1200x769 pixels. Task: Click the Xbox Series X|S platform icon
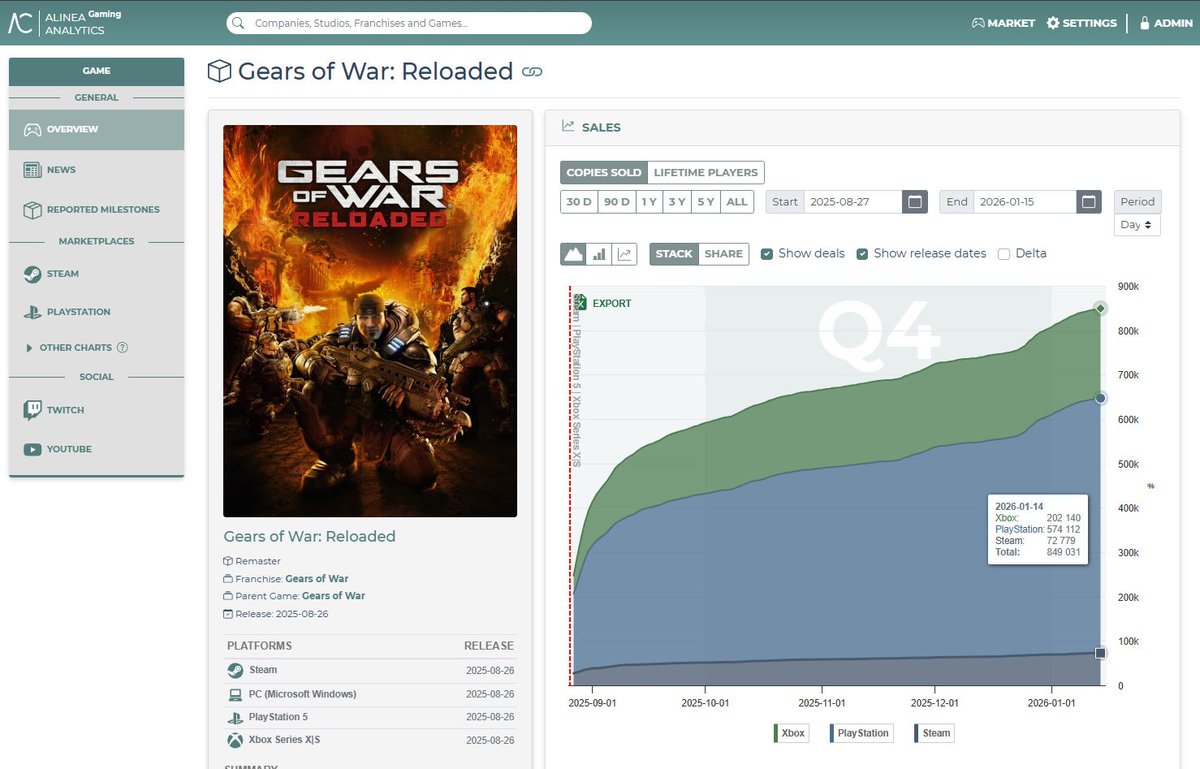(235, 741)
